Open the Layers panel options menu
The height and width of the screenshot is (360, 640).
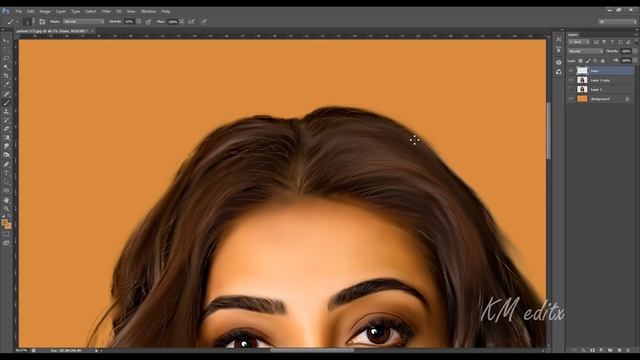pos(636,35)
